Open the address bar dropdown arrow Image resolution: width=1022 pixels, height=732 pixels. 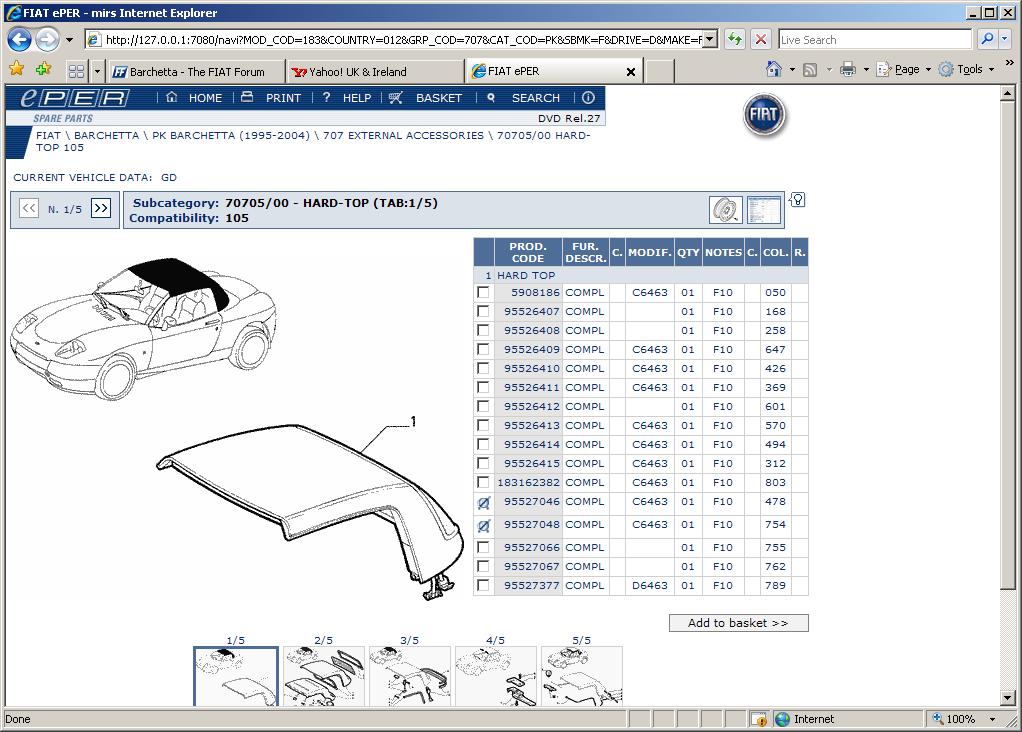[x=710, y=40]
